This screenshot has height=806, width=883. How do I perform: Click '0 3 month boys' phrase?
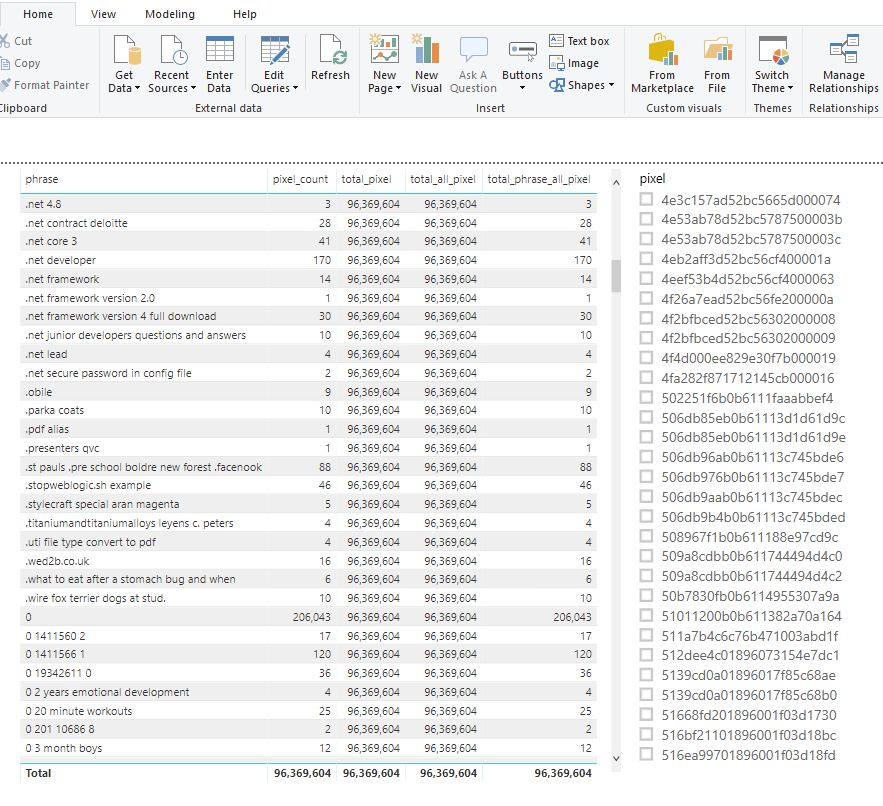pos(64,748)
